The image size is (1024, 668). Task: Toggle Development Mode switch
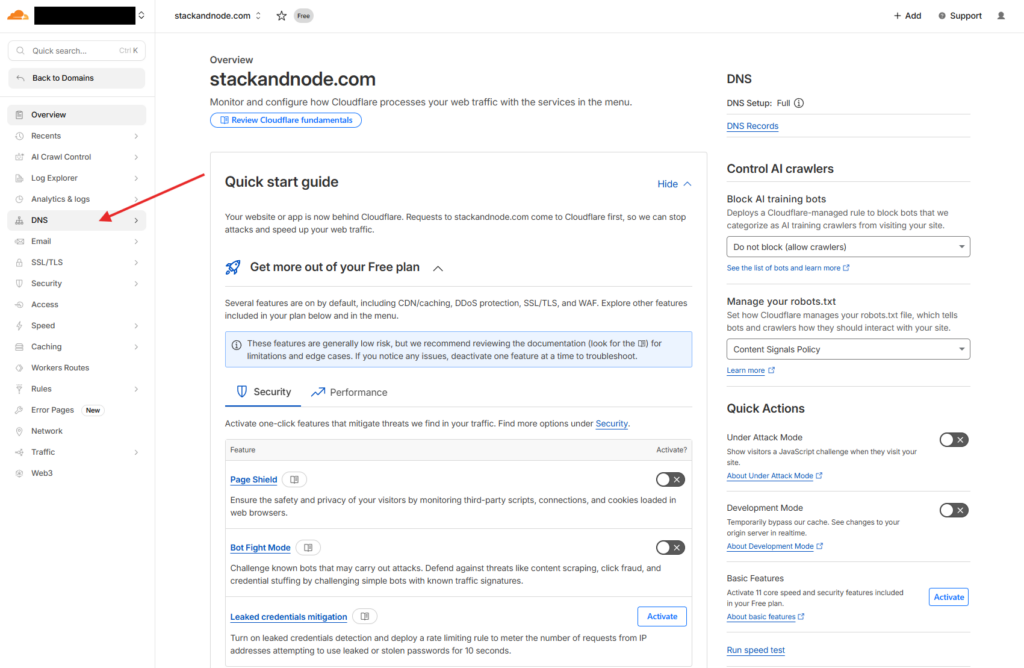(954, 510)
